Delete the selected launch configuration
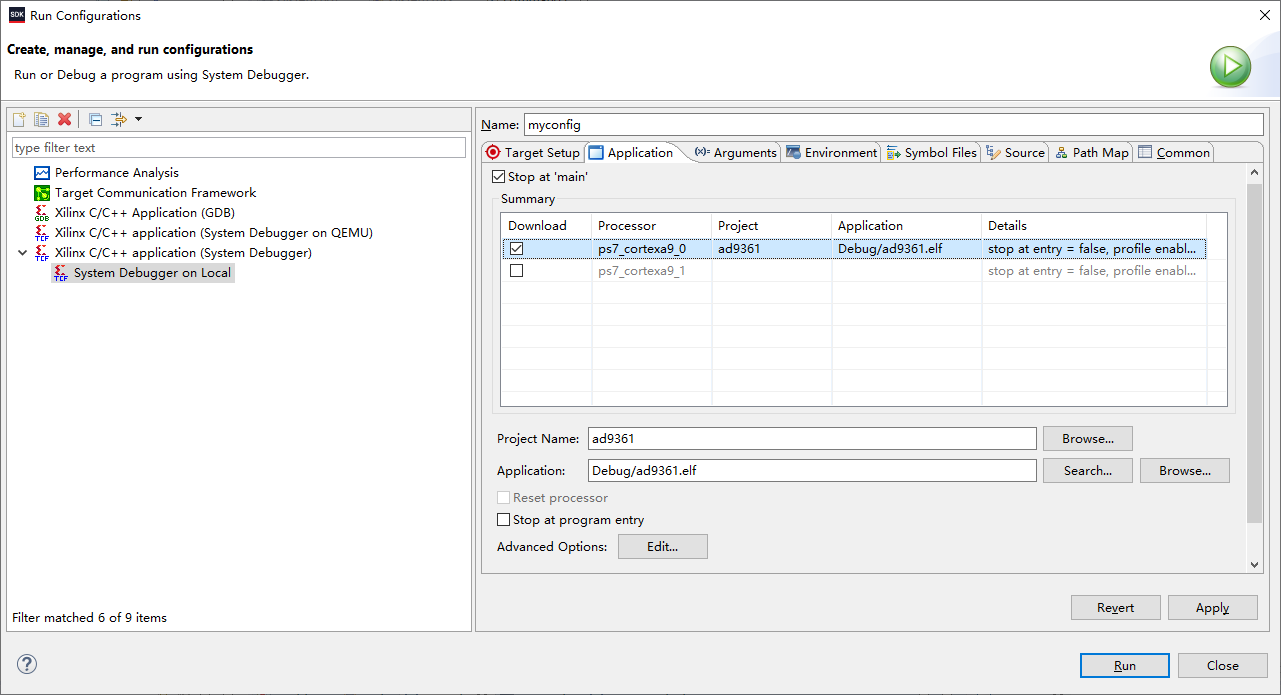 [x=65, y=119]
